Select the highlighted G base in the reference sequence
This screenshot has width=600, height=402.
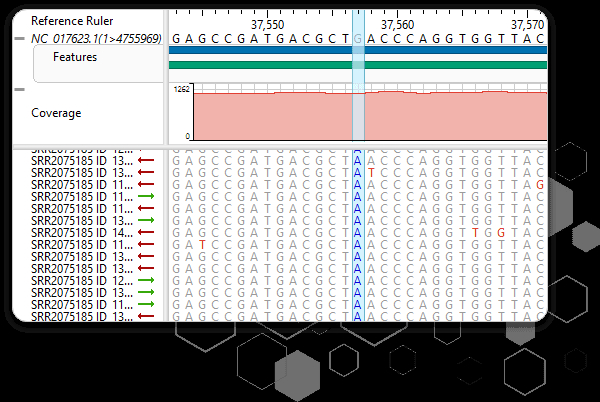click(x=358, y=39)
